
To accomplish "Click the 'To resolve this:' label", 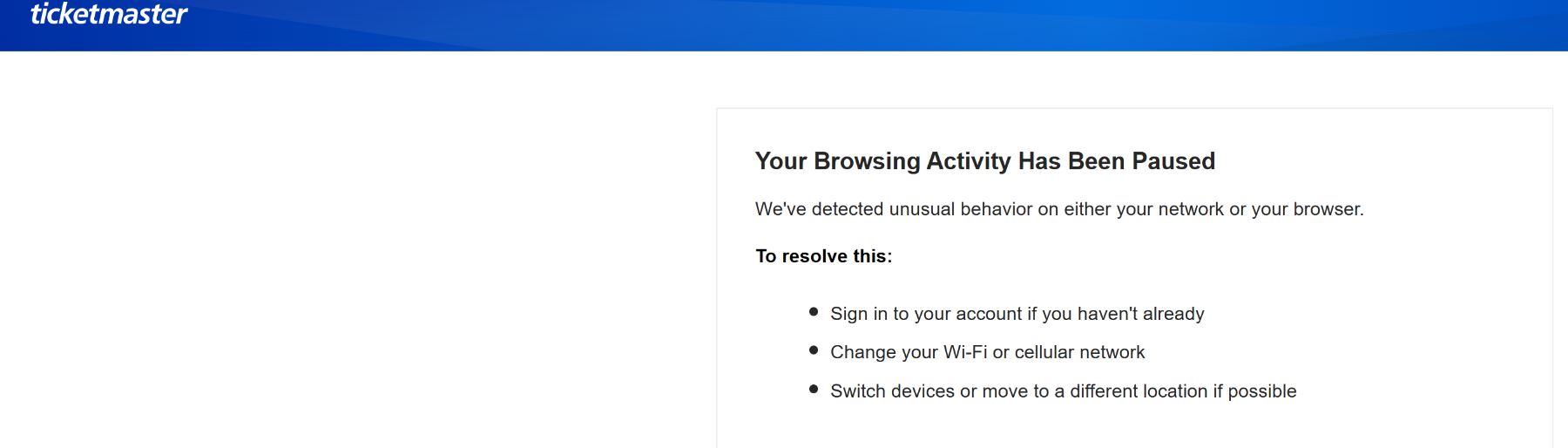I will 823,256.
